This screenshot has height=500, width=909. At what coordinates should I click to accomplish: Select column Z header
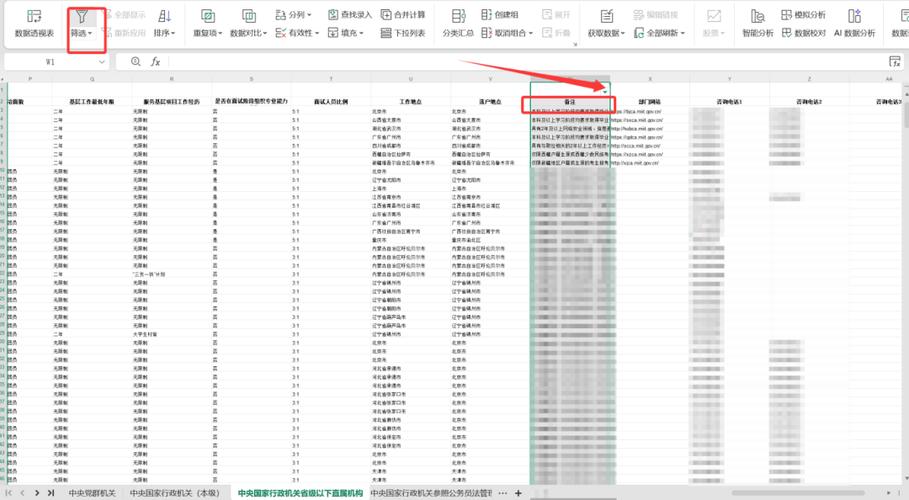[809, 78]
